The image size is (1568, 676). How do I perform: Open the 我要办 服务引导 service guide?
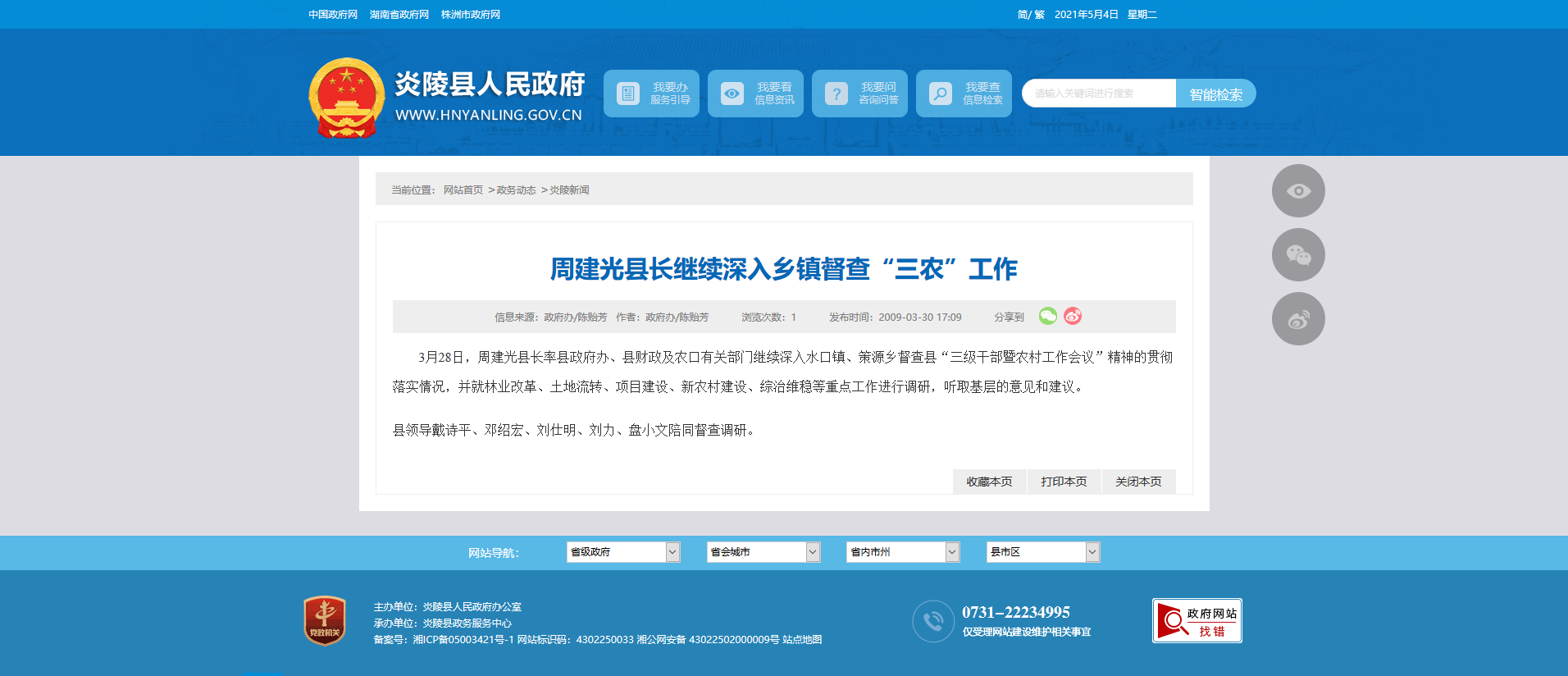pyautogui.click(x=651, y=94)
